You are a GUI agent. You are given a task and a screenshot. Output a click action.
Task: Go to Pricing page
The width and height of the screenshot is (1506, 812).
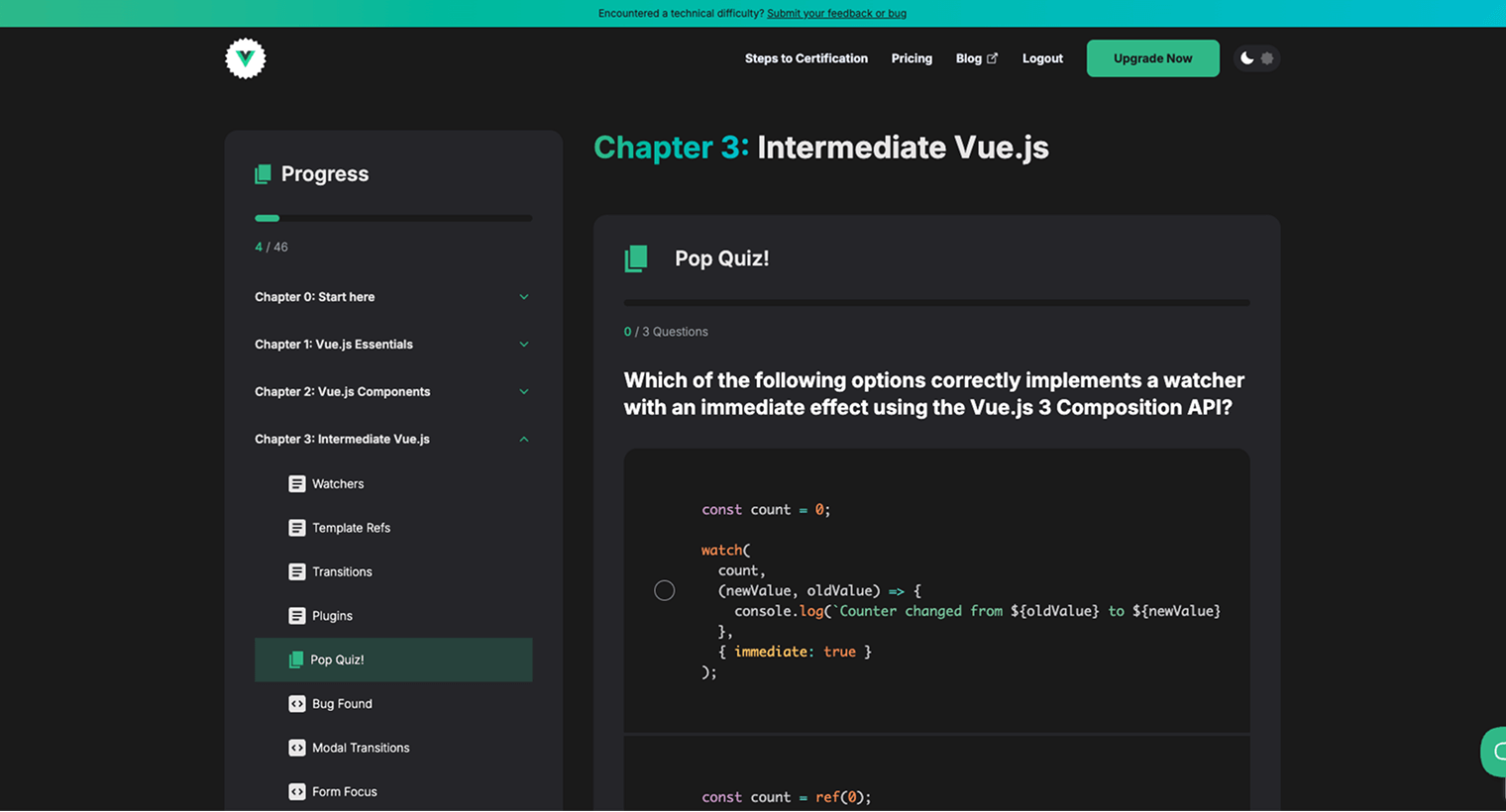click(912, 58)
